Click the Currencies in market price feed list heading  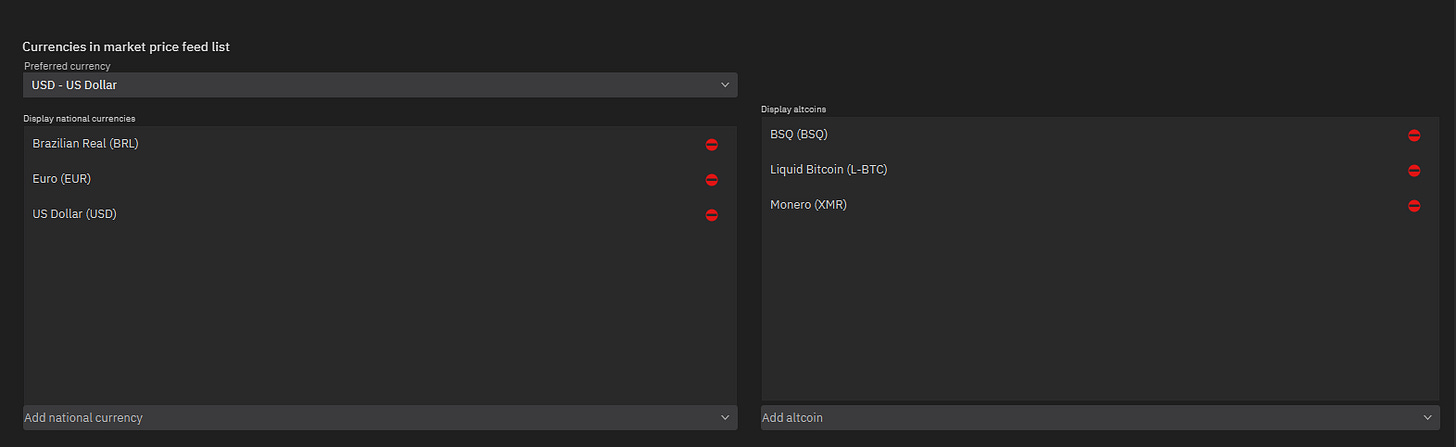click(x=126, y=46)
